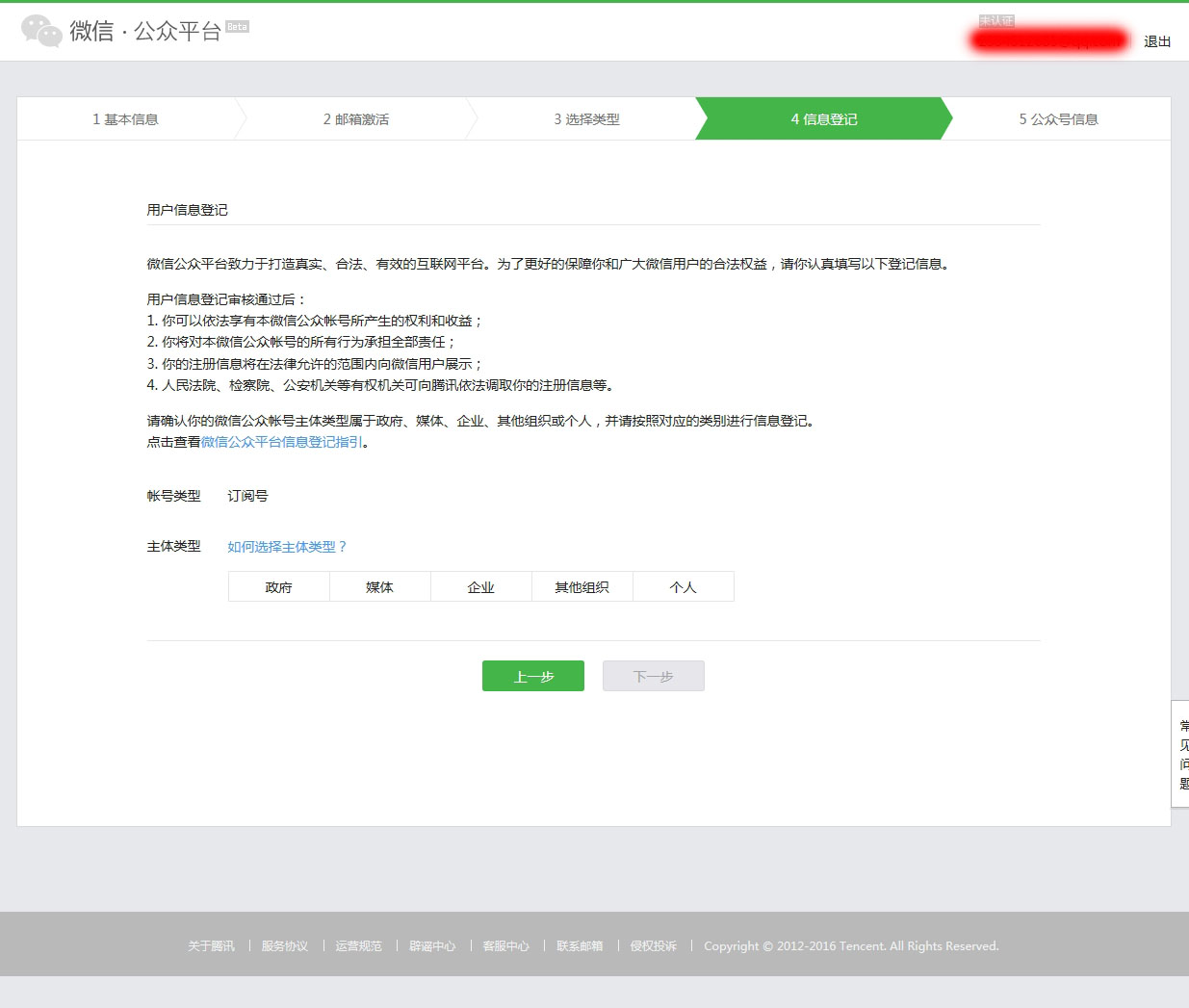Click the Beta badge next to 公众平台
1189x1008 pixels.
tap(237, 27)
